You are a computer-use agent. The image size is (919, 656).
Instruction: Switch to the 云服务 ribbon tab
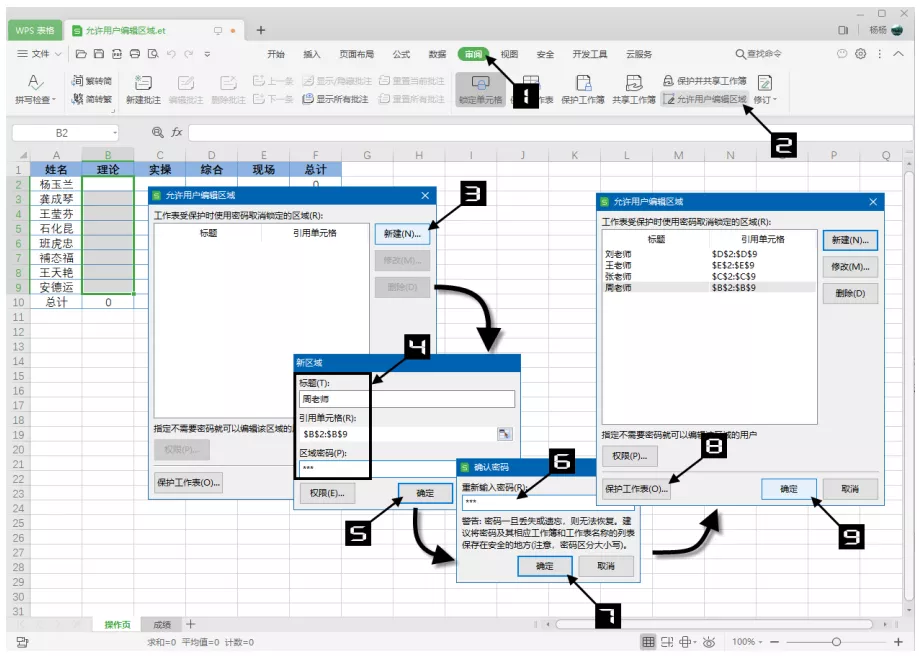coord(639,54)
